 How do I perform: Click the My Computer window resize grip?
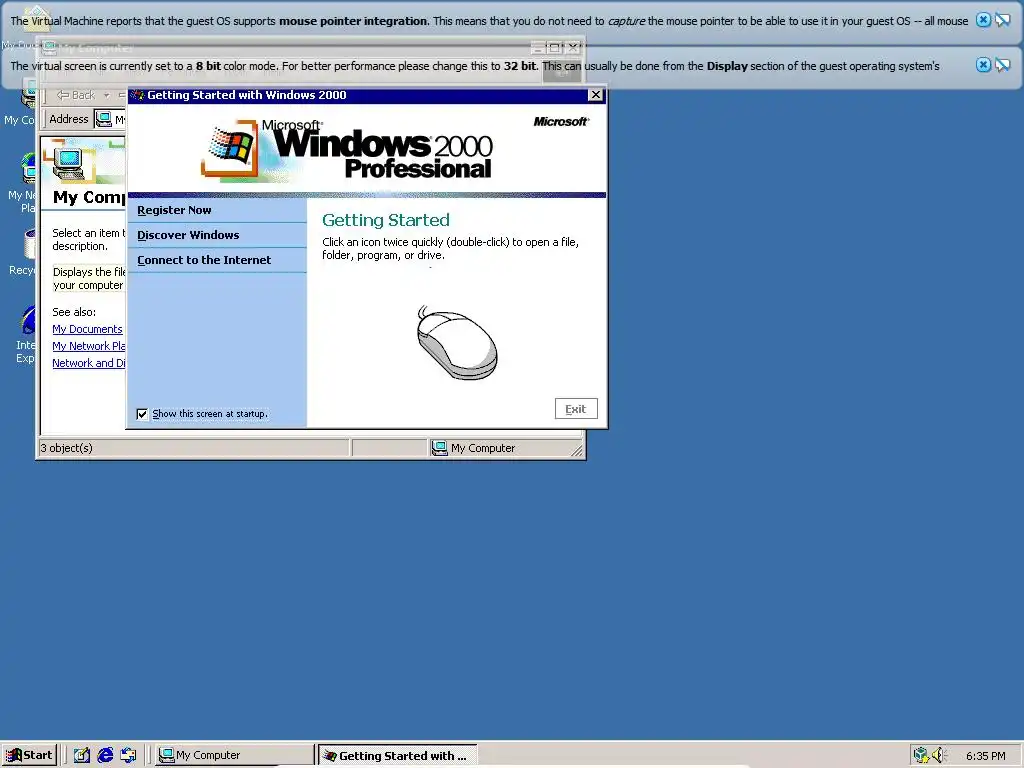(577, 450)
